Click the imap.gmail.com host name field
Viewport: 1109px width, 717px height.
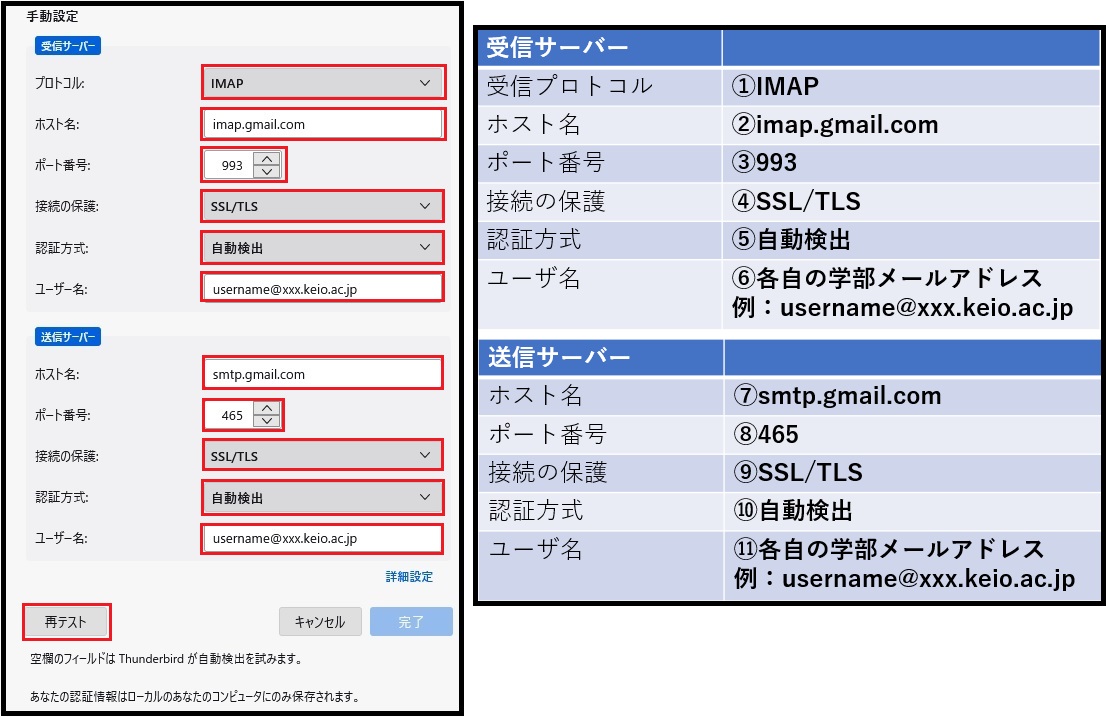pos(323,124)
